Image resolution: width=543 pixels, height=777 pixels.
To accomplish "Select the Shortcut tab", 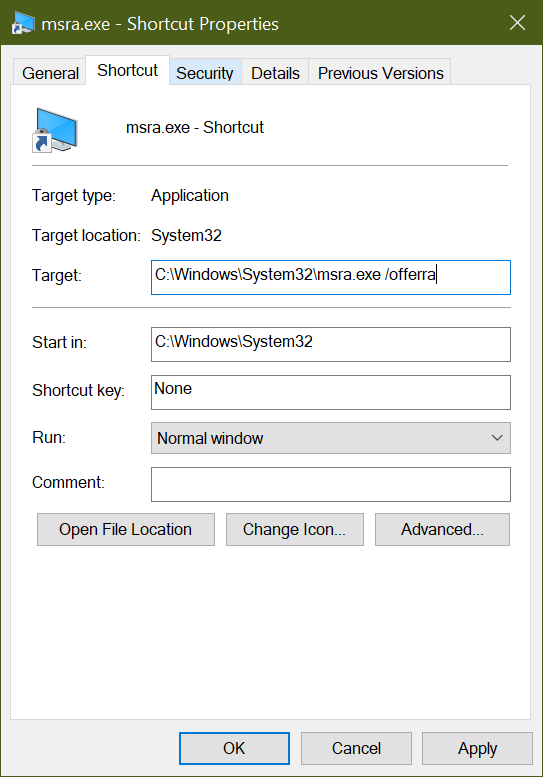I will tap(127, 71).
